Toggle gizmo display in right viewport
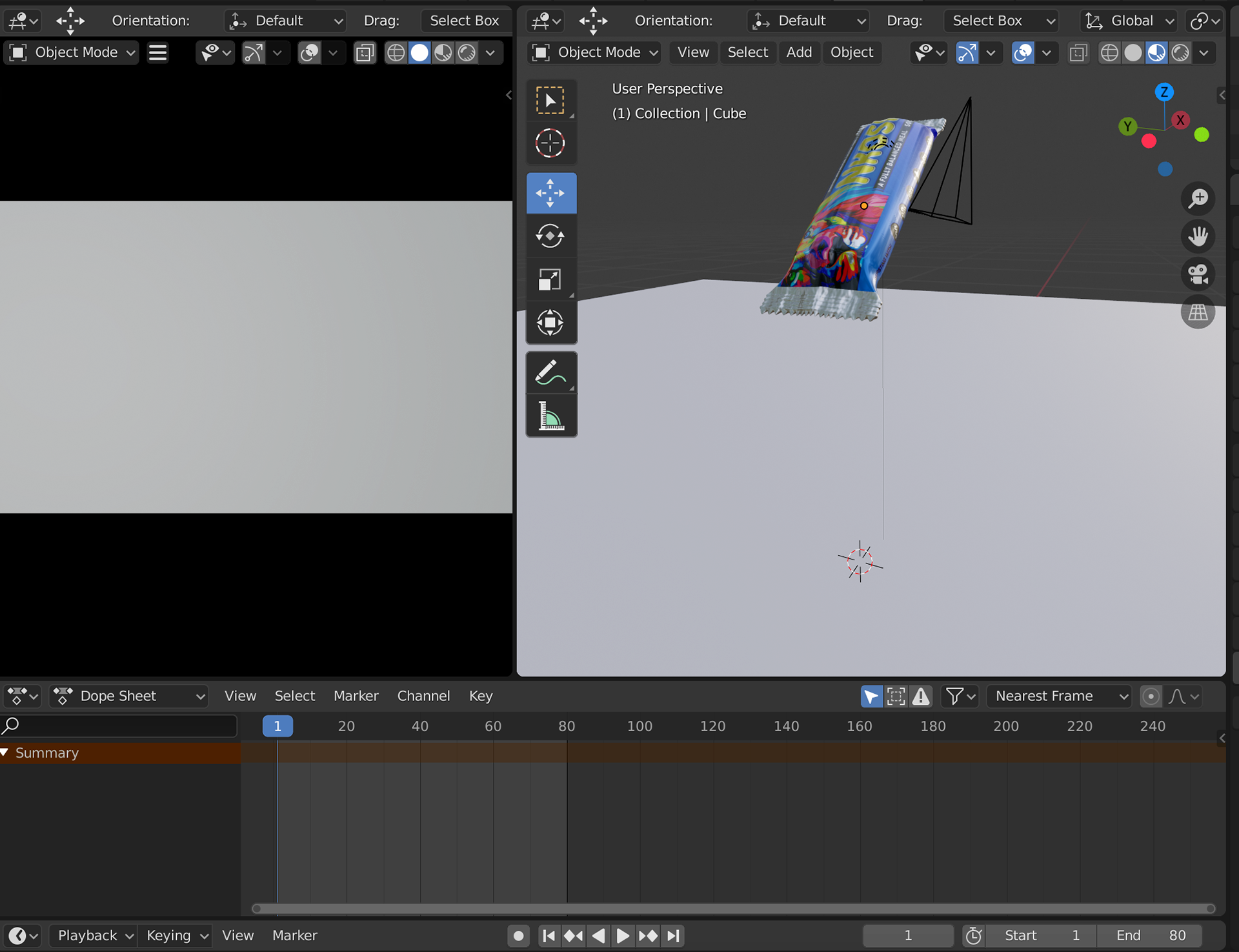Image resolution: width=1239 pixels, height=952 pixels. coord(967,52)
